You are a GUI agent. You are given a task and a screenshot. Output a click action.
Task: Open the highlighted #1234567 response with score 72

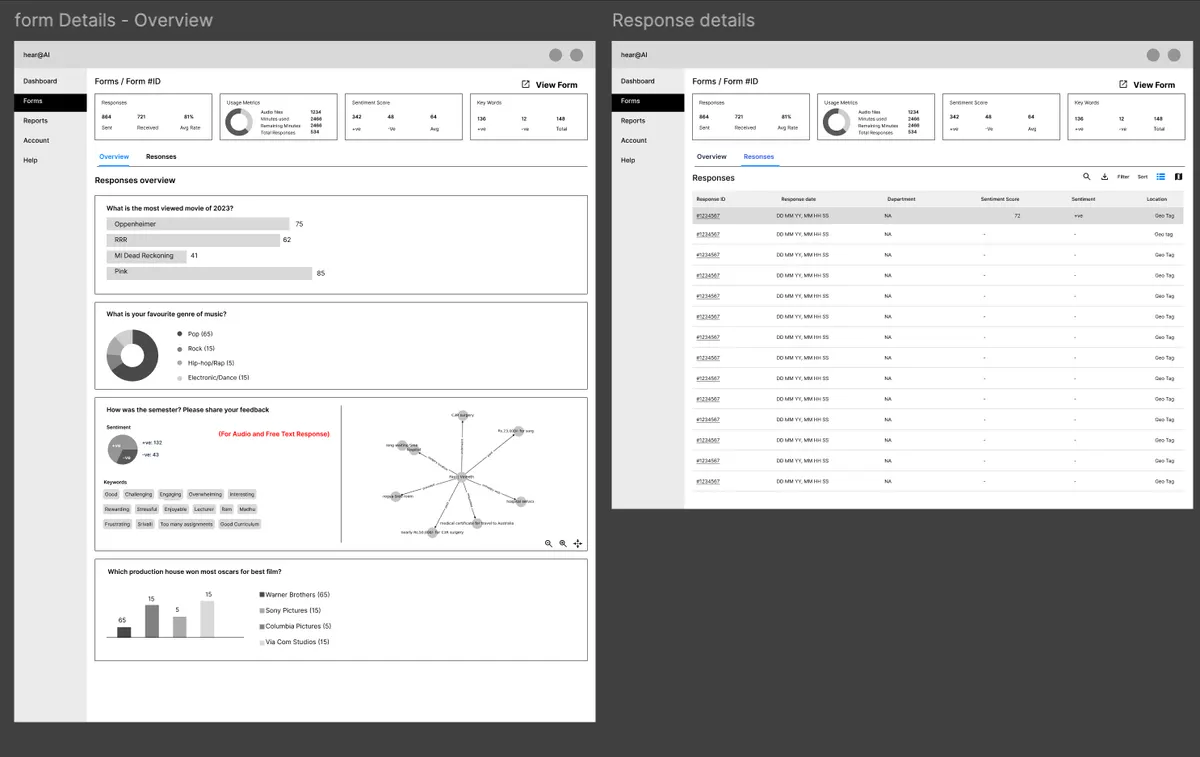tap(708, 216)
